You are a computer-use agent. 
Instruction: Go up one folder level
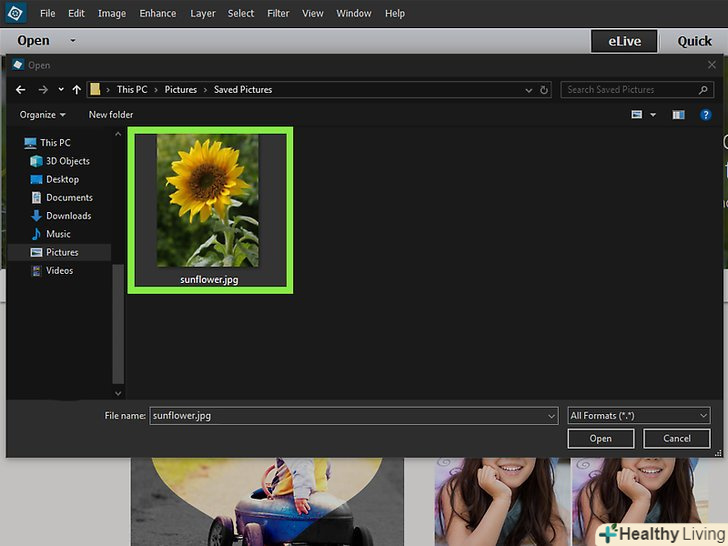(77, 90)
